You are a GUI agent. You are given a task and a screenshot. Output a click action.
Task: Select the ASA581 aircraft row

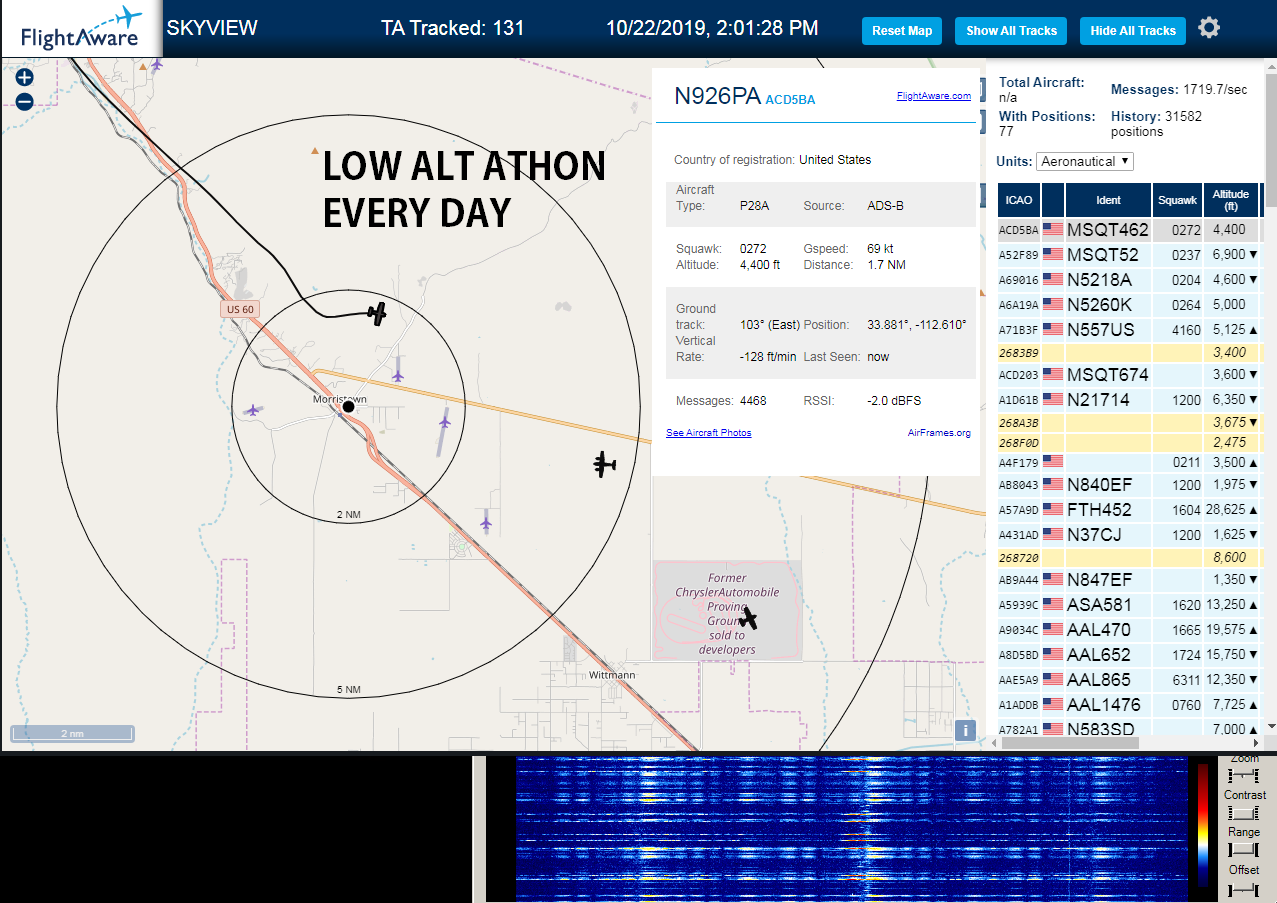click(x=1130, y=605)
